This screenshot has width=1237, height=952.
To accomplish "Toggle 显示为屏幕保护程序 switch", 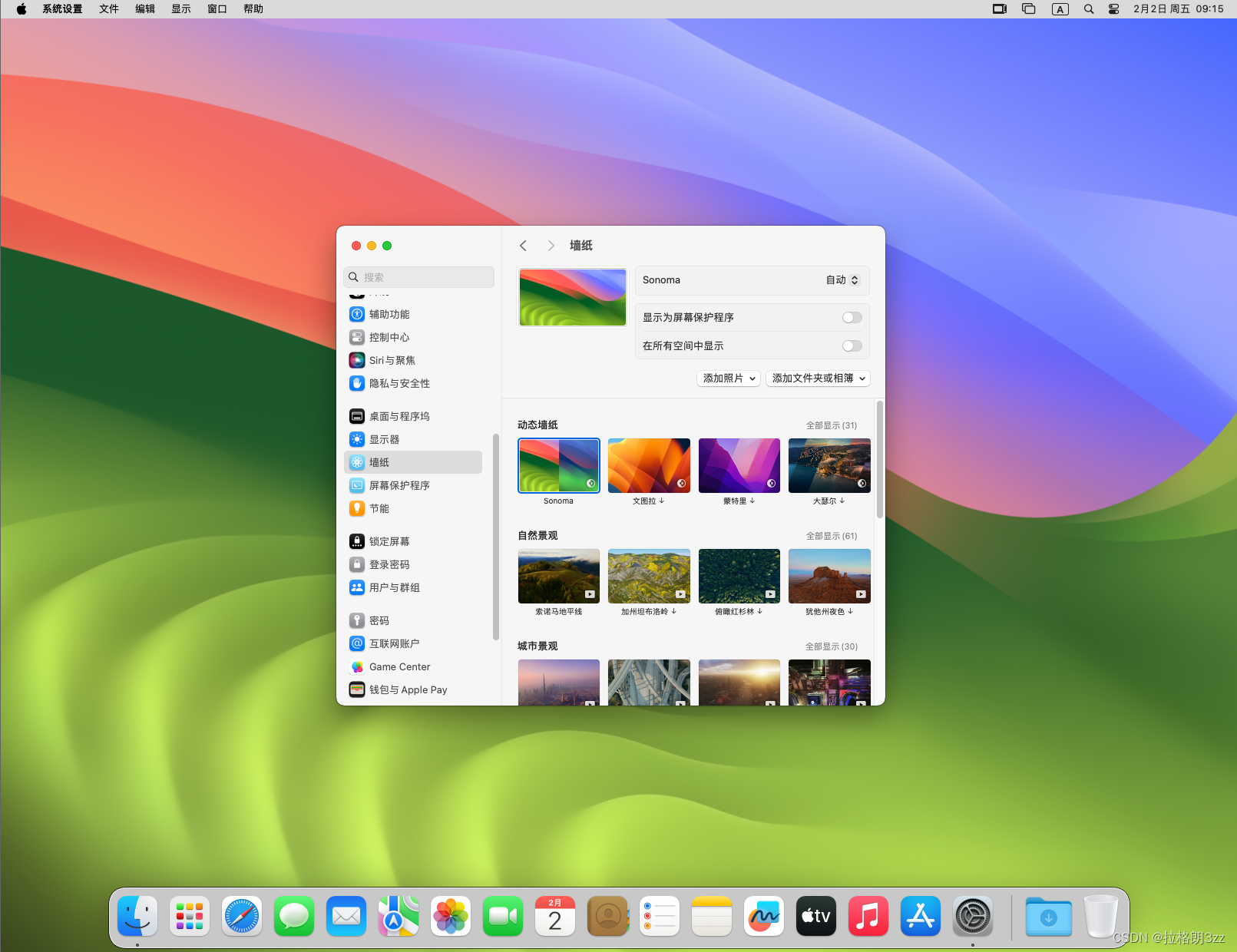I will coord(852,317).
